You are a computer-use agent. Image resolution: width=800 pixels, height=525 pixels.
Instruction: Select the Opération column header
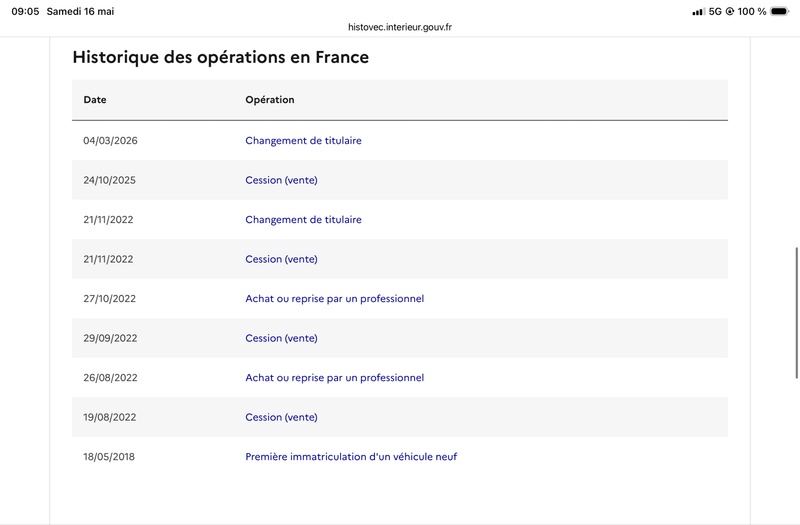coord(269,99)
